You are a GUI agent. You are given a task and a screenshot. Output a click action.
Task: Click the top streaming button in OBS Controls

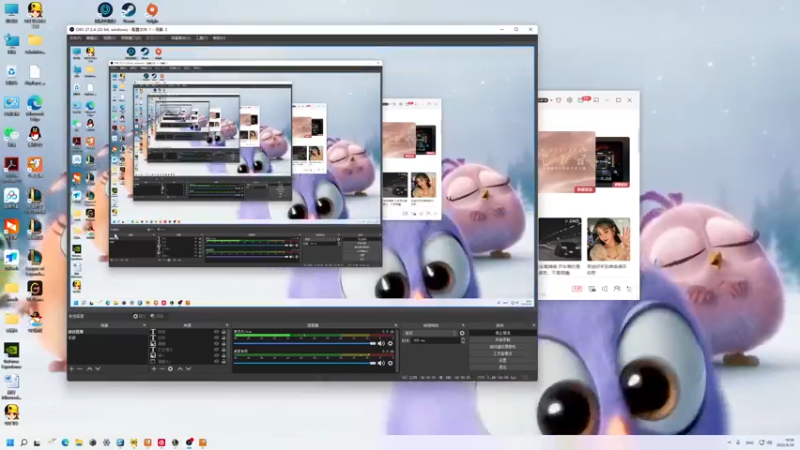(x=503, y=333)
